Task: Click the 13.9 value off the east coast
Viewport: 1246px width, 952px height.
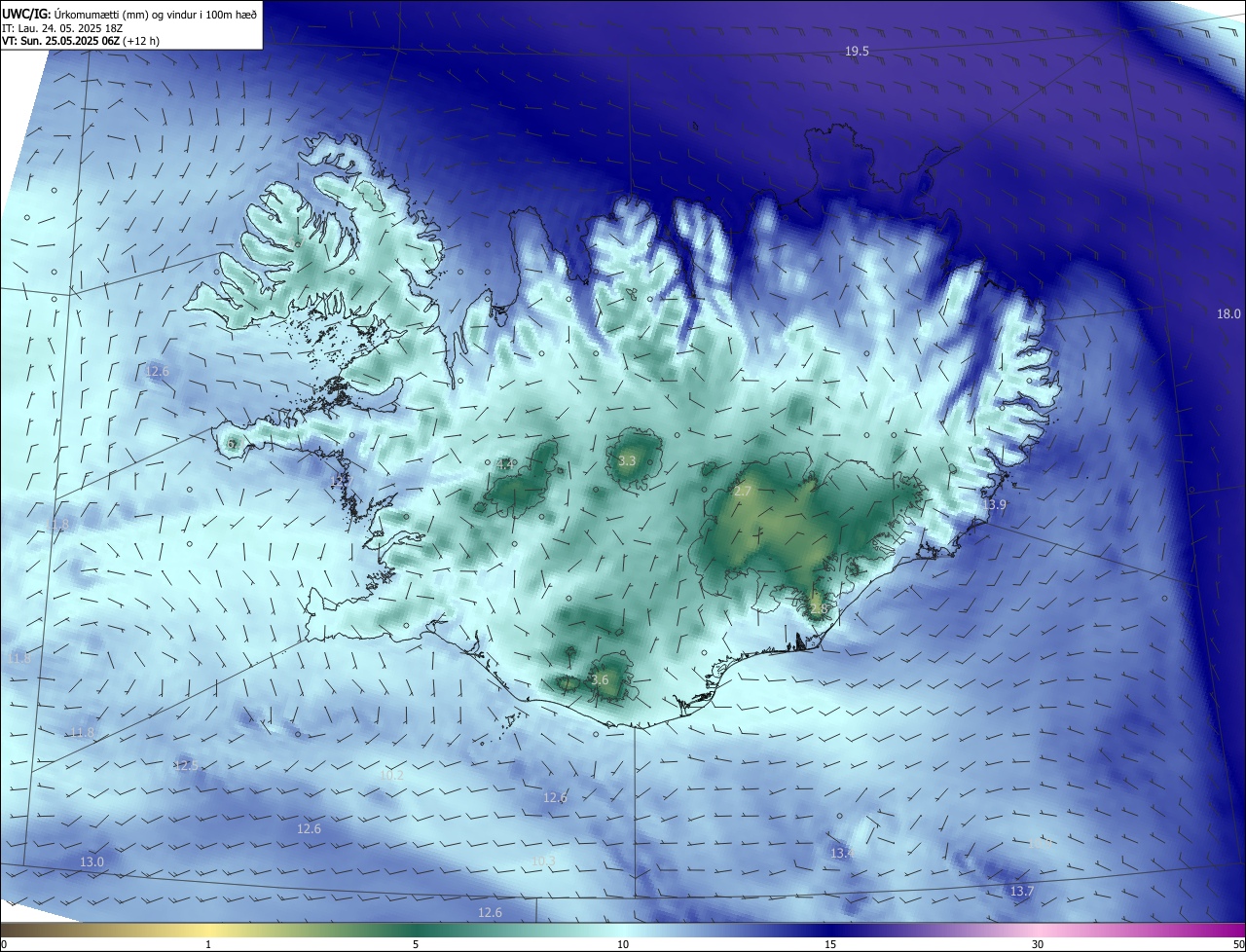Action: [x=994, y=504]
